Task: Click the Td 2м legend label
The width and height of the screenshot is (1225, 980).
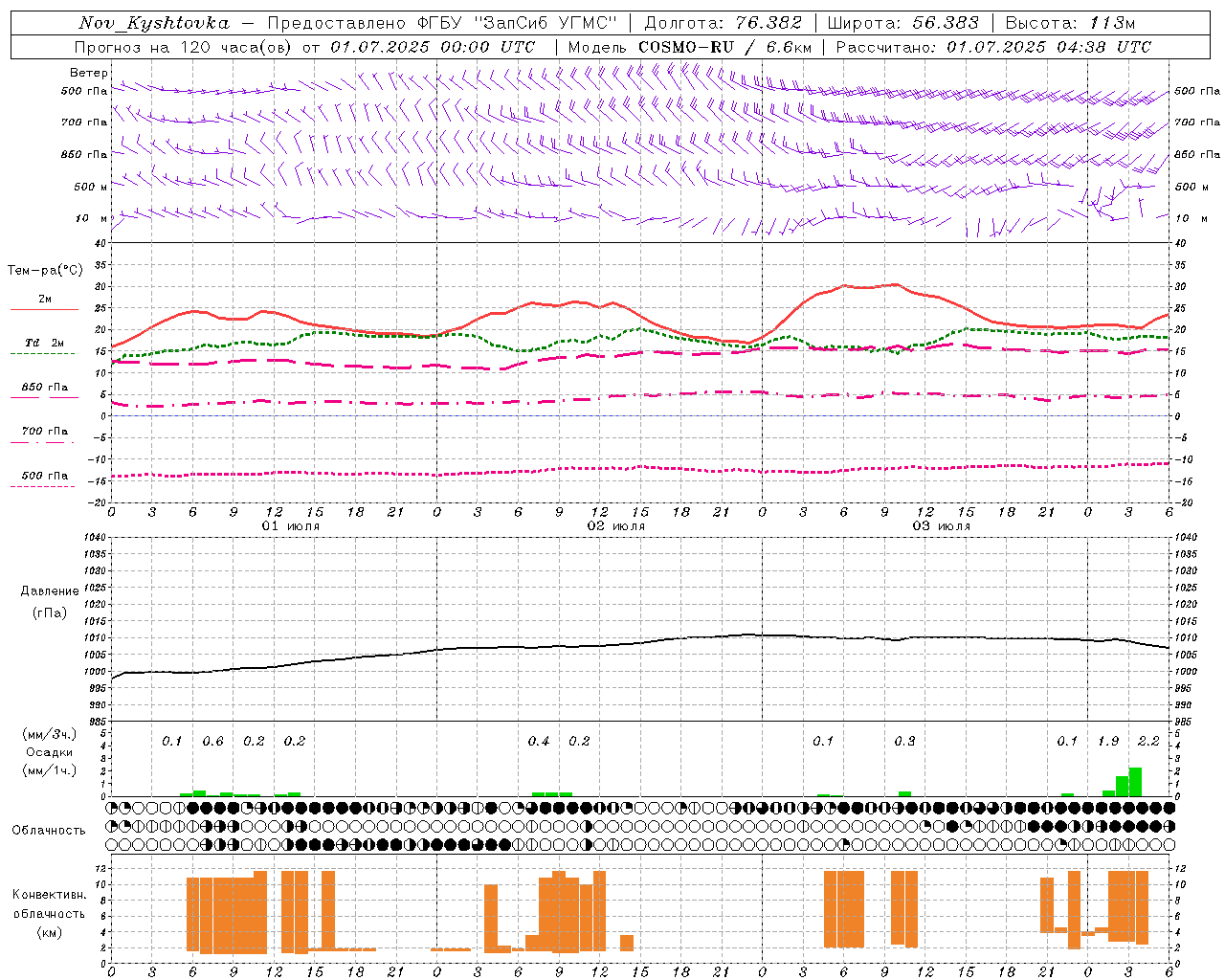Action: pos(44,343)
